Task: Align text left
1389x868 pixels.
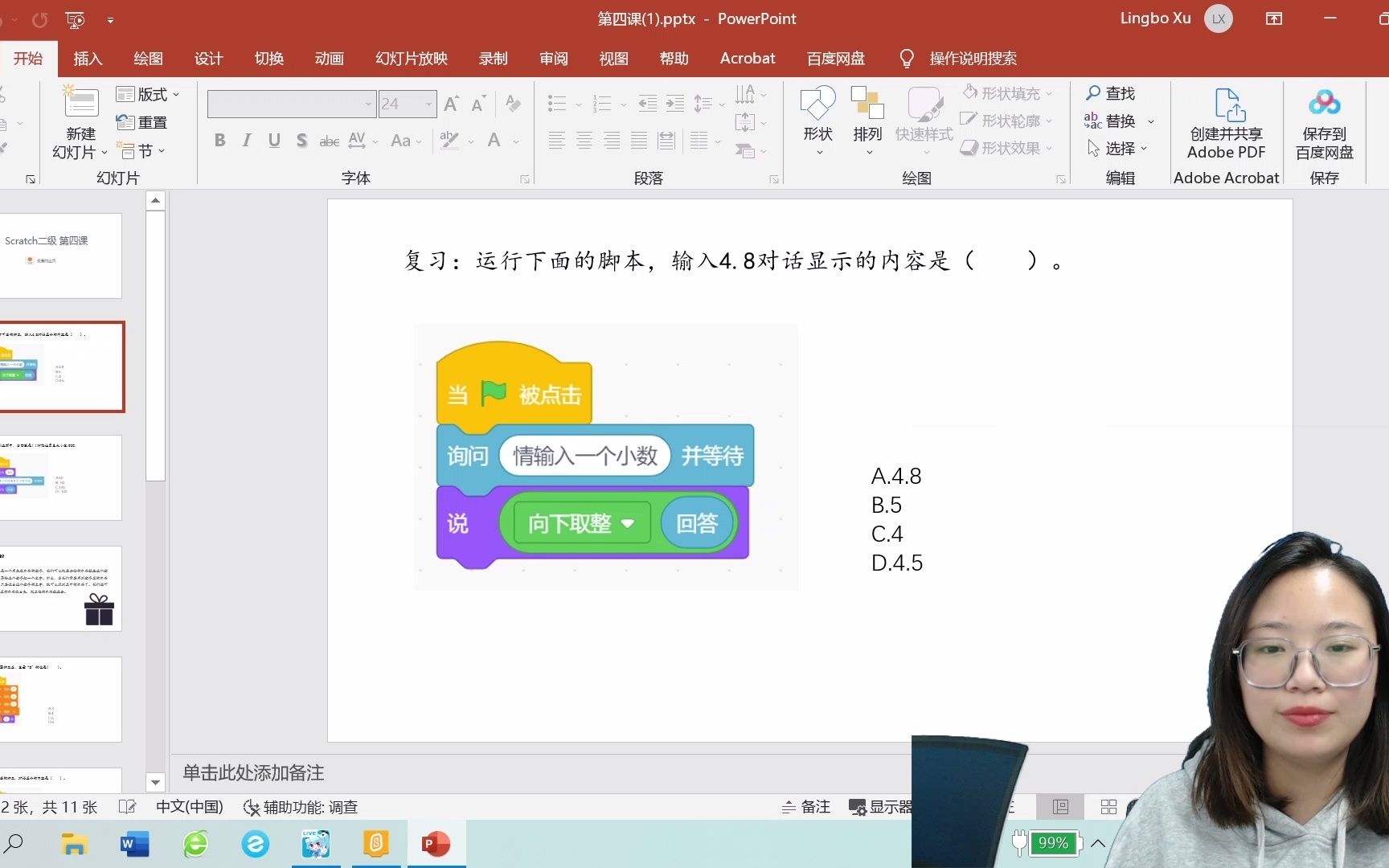Action: click(556, 141)
